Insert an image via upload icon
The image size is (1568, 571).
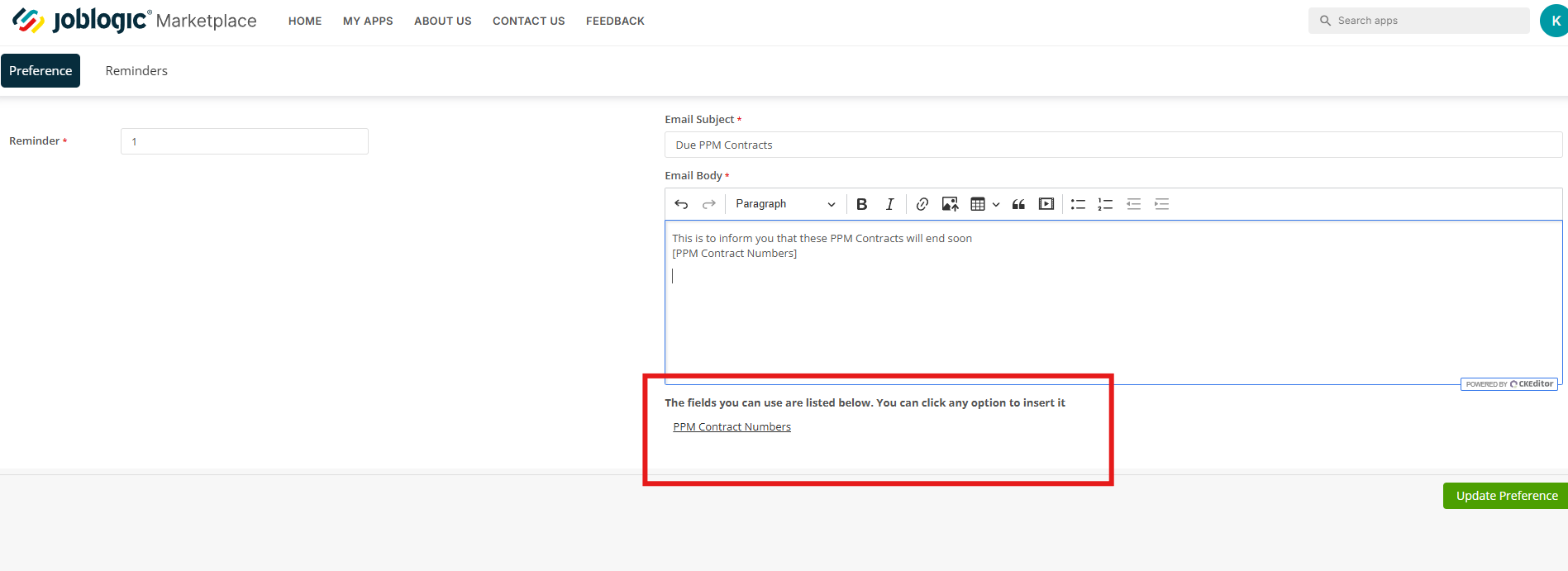point(951,204)
